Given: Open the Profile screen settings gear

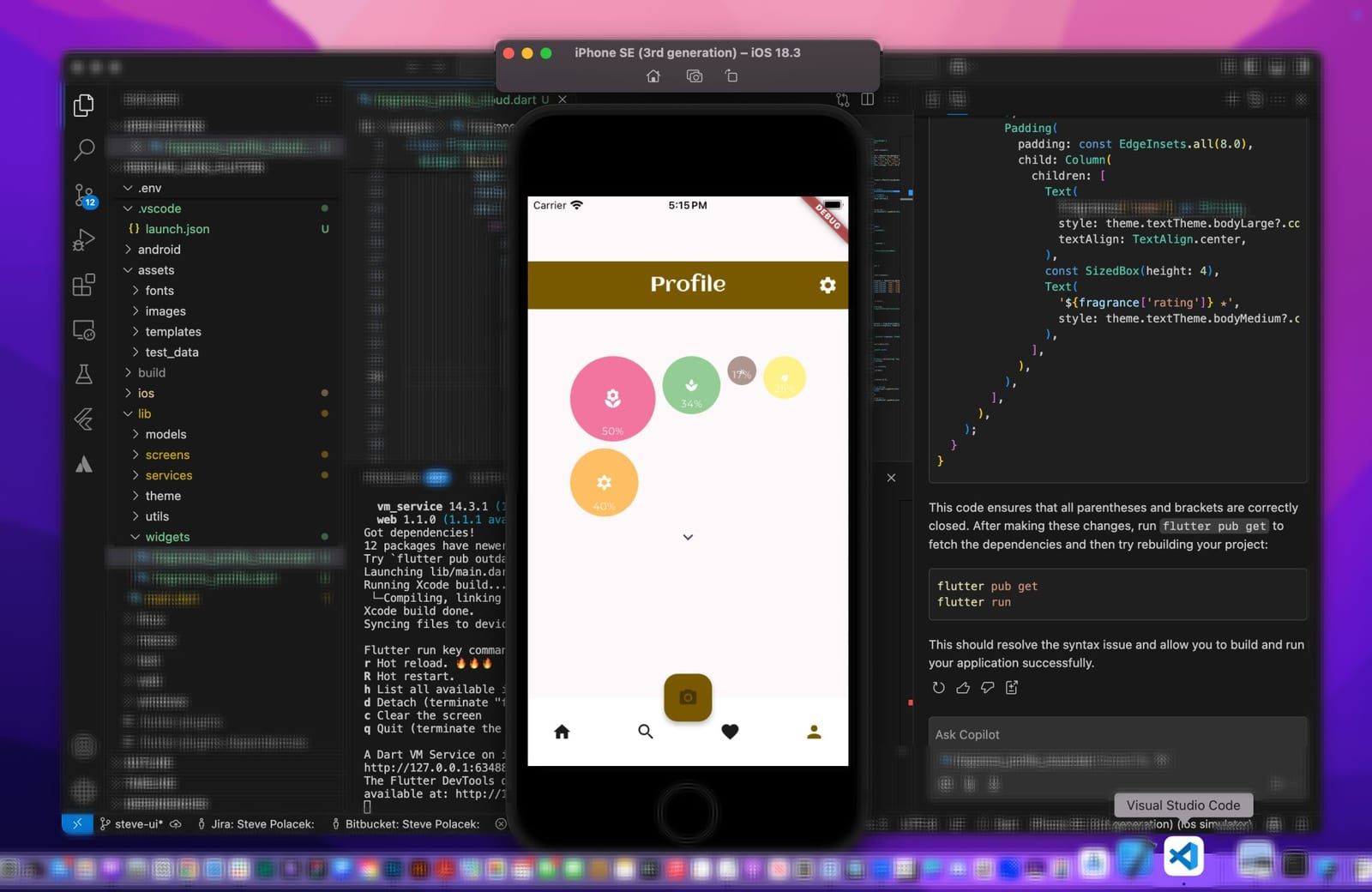Looking at the screenshot, I should [x=827, y=285].
